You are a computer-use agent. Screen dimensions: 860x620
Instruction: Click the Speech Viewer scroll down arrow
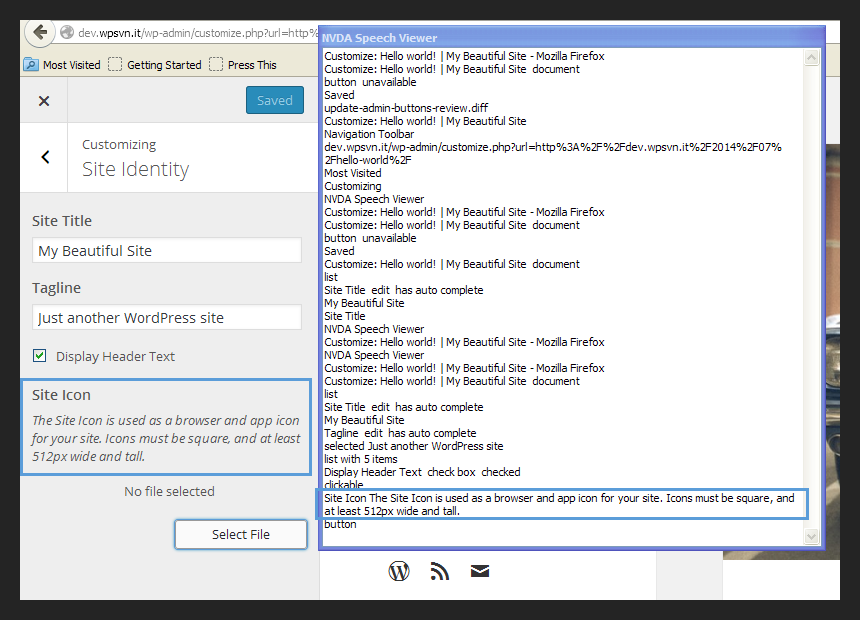(x=812, y=536)
